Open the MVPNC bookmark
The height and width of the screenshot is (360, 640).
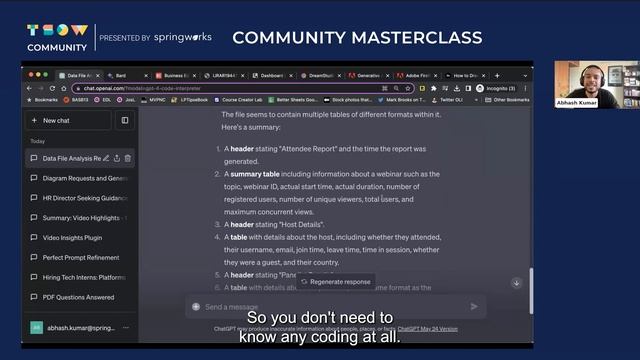(x=153, y=100)
